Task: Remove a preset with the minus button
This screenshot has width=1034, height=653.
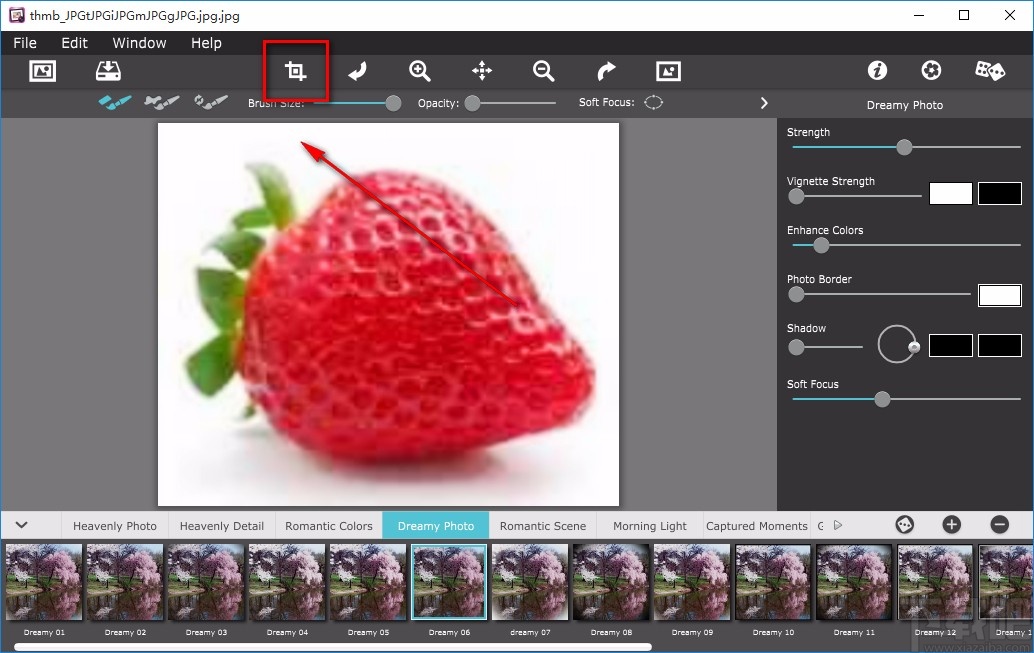Action: coord(999,525)
